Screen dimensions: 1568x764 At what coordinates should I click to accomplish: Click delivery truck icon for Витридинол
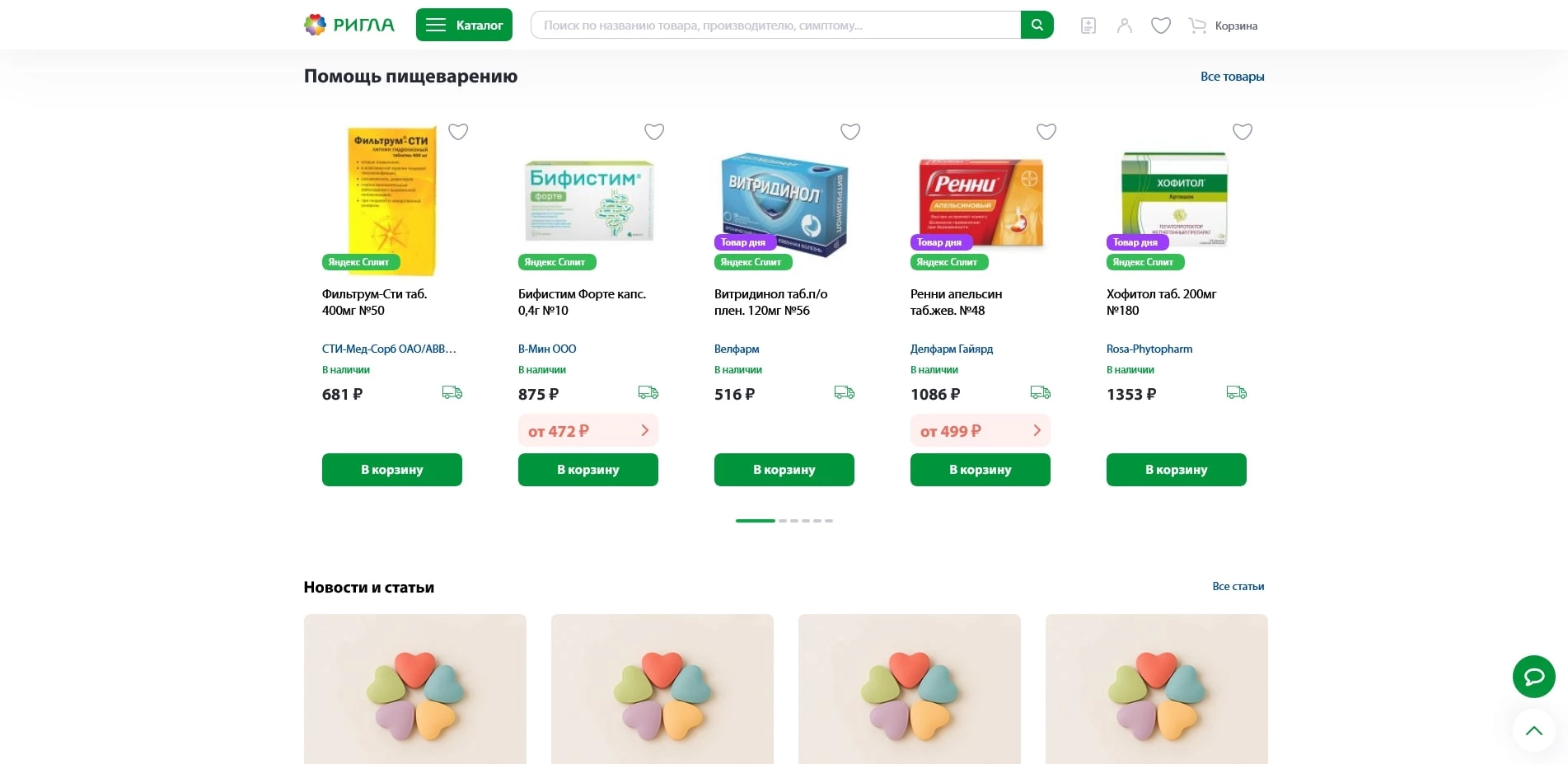point(845,392)
